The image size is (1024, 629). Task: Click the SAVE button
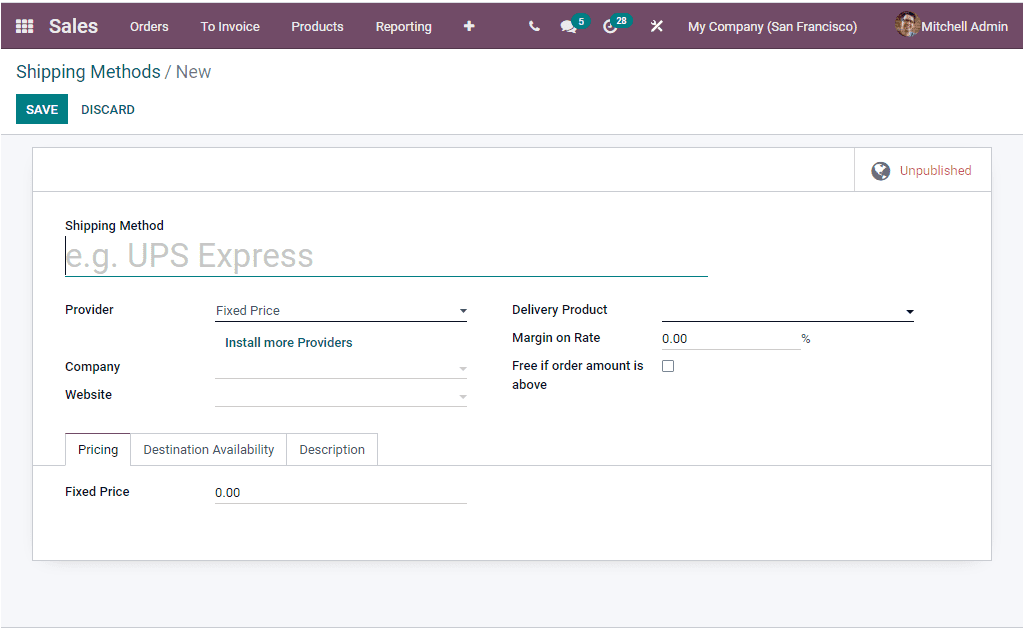coord(41,109)
